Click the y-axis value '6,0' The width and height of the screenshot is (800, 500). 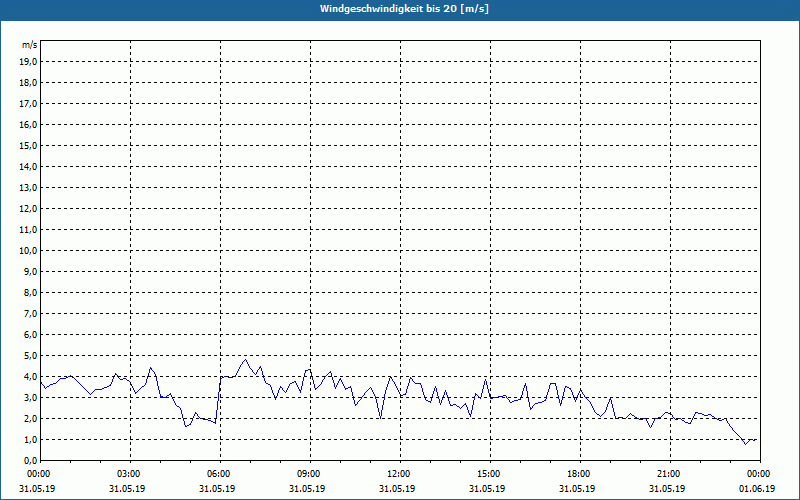point(30,335)
